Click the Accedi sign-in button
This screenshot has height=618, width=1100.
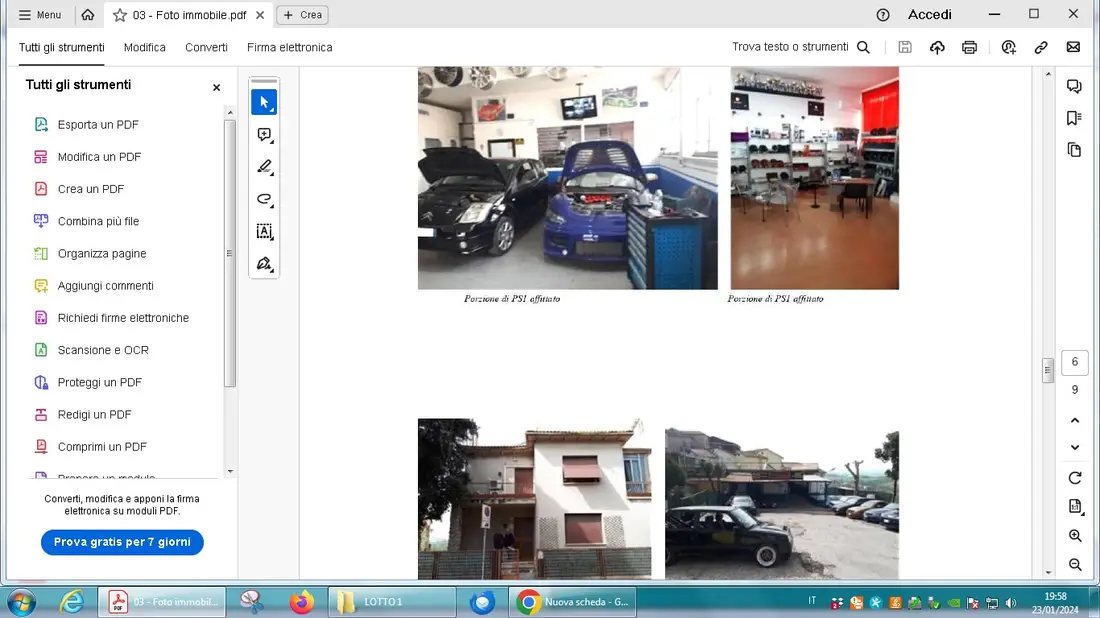(930, 15)
